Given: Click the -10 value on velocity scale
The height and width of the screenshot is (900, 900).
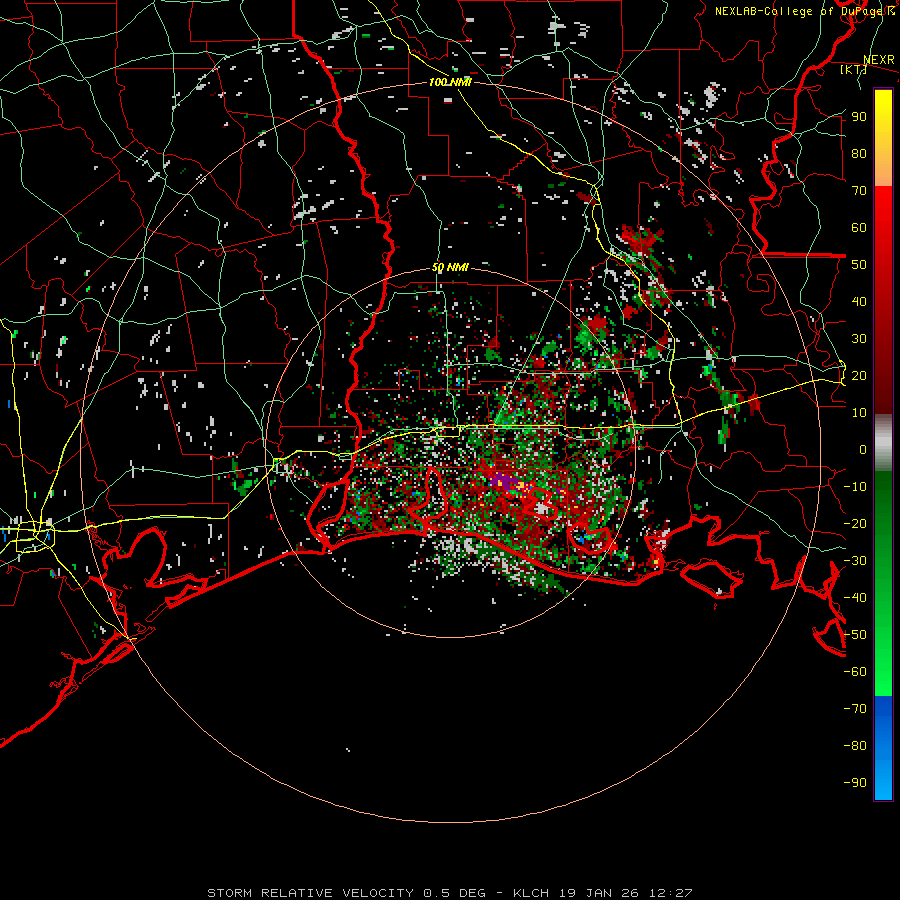Looking at the screenshot, I should (x=855, y=487).
